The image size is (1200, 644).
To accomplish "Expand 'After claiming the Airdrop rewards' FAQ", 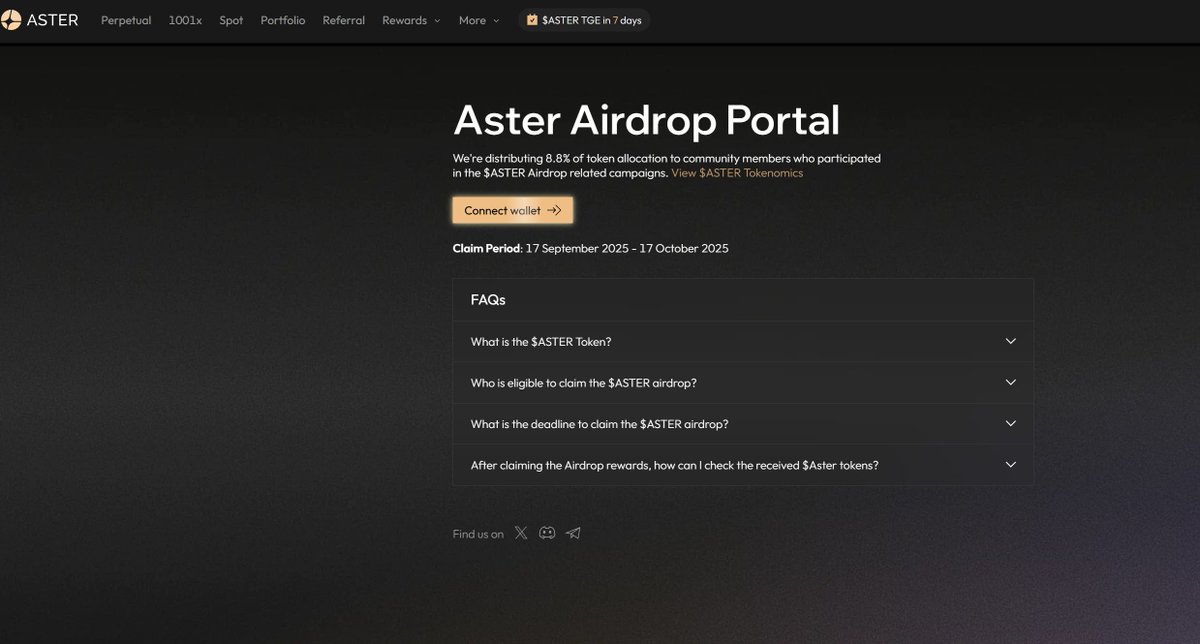I will click(743, 465).
